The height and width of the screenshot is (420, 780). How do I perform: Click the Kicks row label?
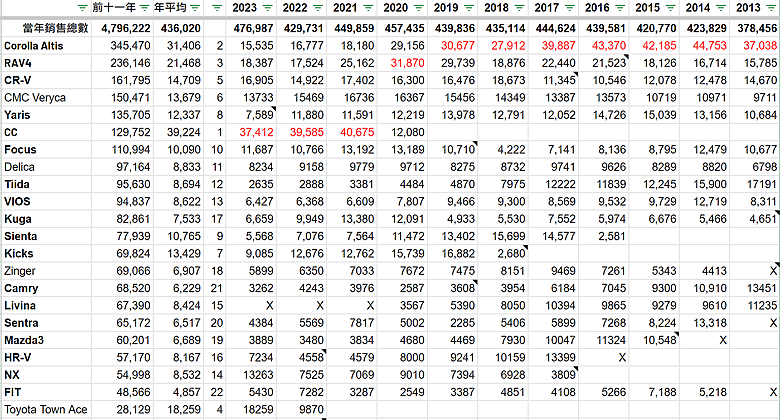click(19, 253)
